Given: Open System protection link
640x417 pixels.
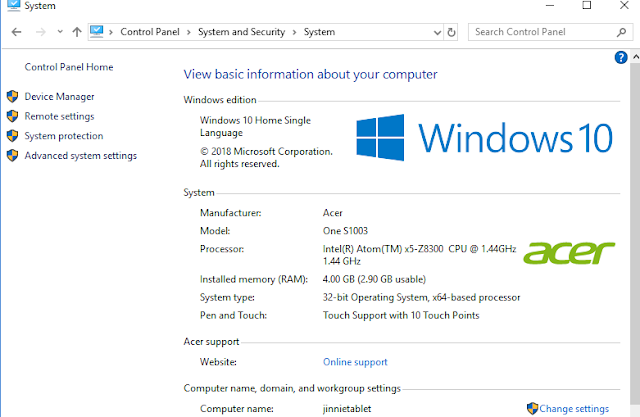Looking at the screenshot, I should 64,136.
